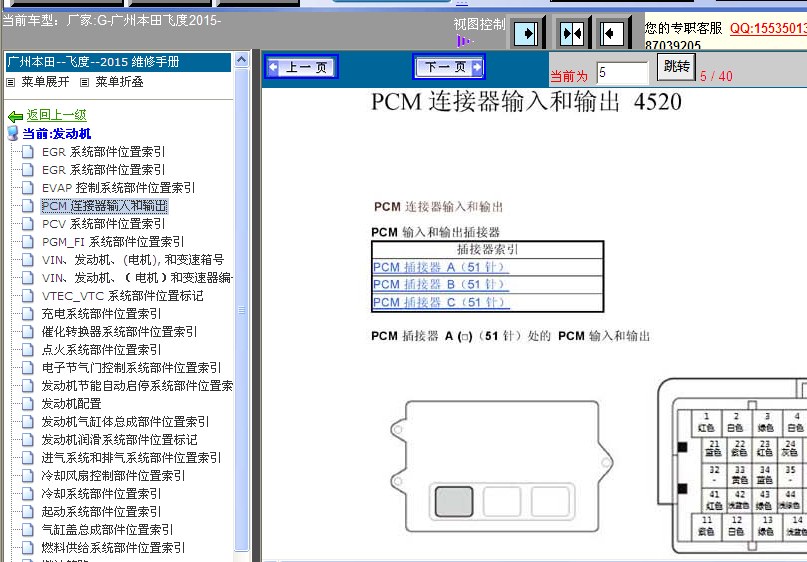Click page icon beside 燃料供给系统部件位置索引

[28, 548]
